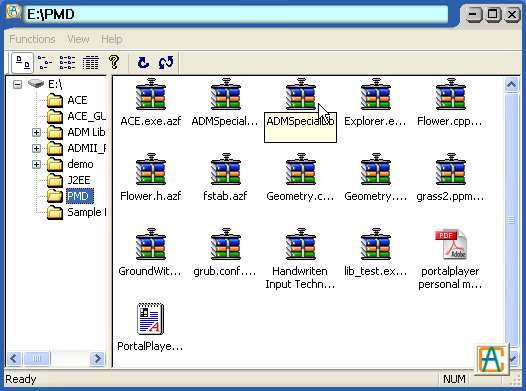Screen dimensions: 526x391
Task: Switch to list view mode
Action: coord(67,63)
